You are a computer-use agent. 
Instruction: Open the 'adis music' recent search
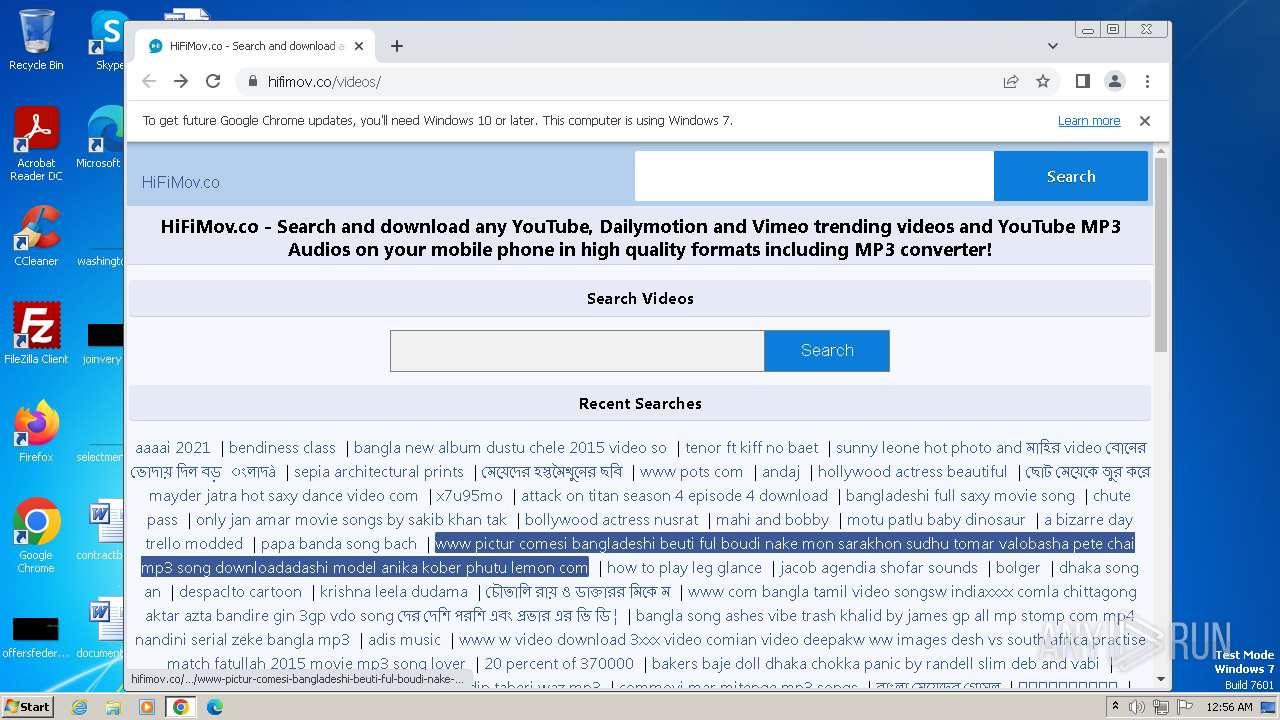(x=404, y=640)
